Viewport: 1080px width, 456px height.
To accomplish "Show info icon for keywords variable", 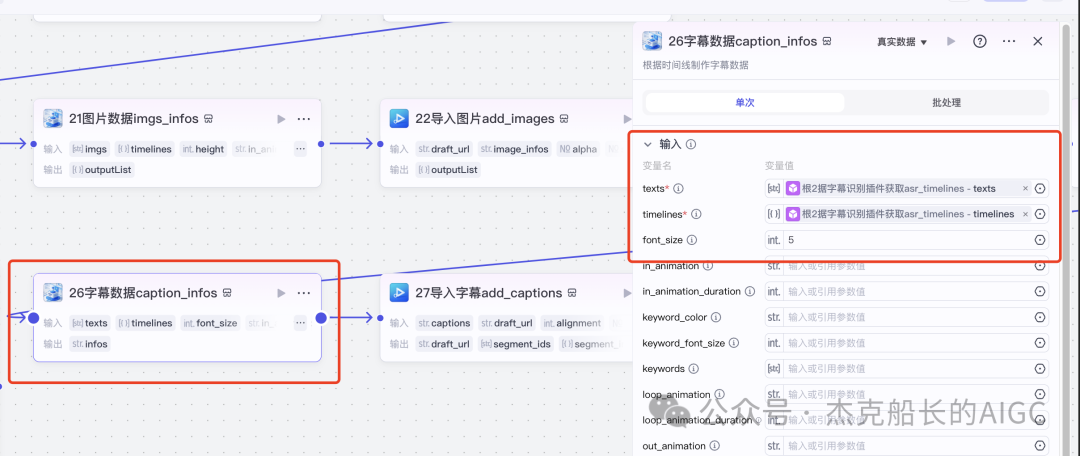I will coord(694,369).
